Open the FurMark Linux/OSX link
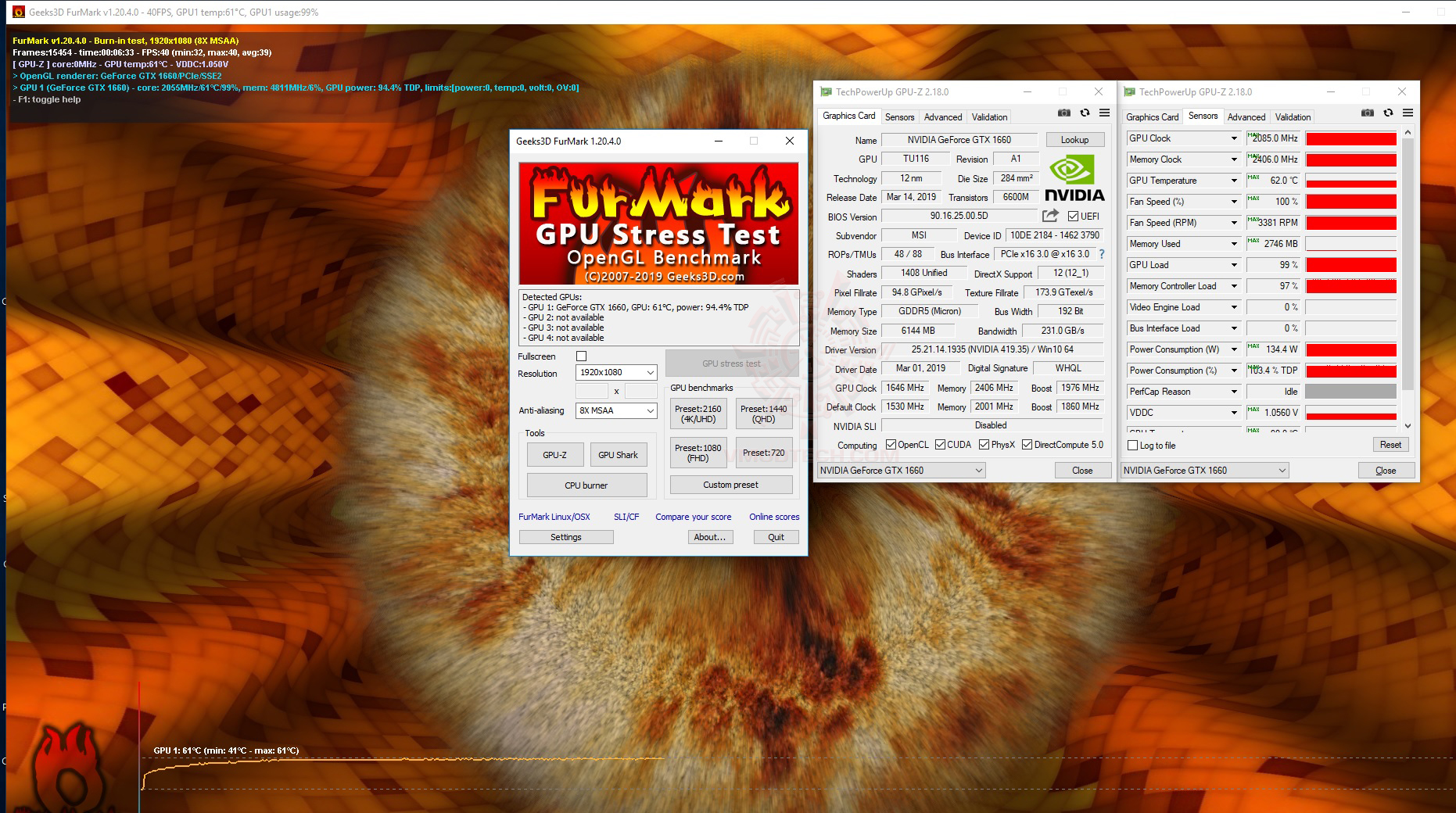 point(554,517)
